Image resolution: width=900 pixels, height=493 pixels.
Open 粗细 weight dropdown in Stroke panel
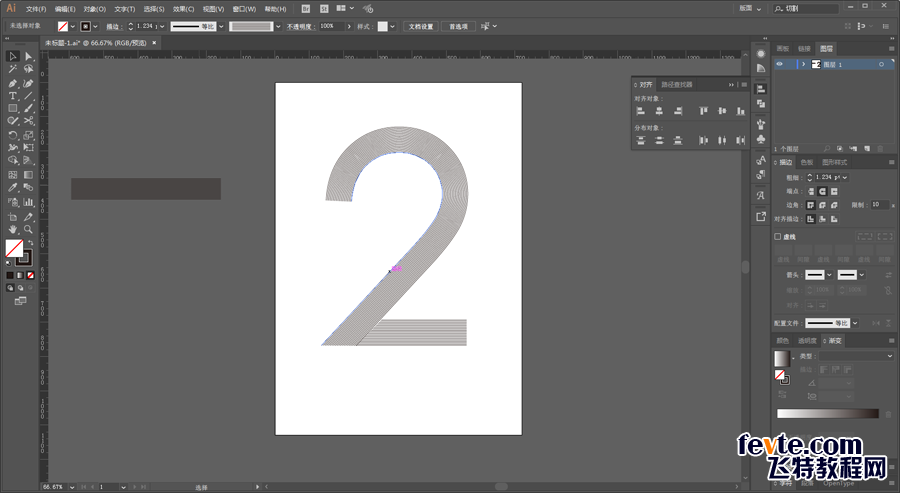(x=845, y=177)
